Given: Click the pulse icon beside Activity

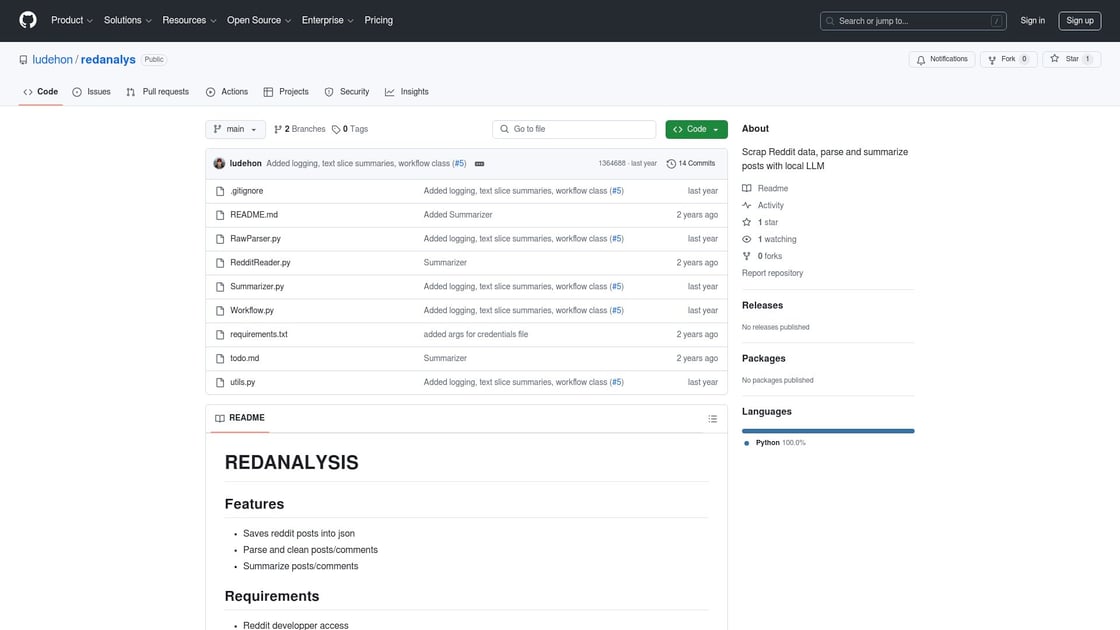Looking at the screenshot, I should pyautogui.click(x=746, y=206).
